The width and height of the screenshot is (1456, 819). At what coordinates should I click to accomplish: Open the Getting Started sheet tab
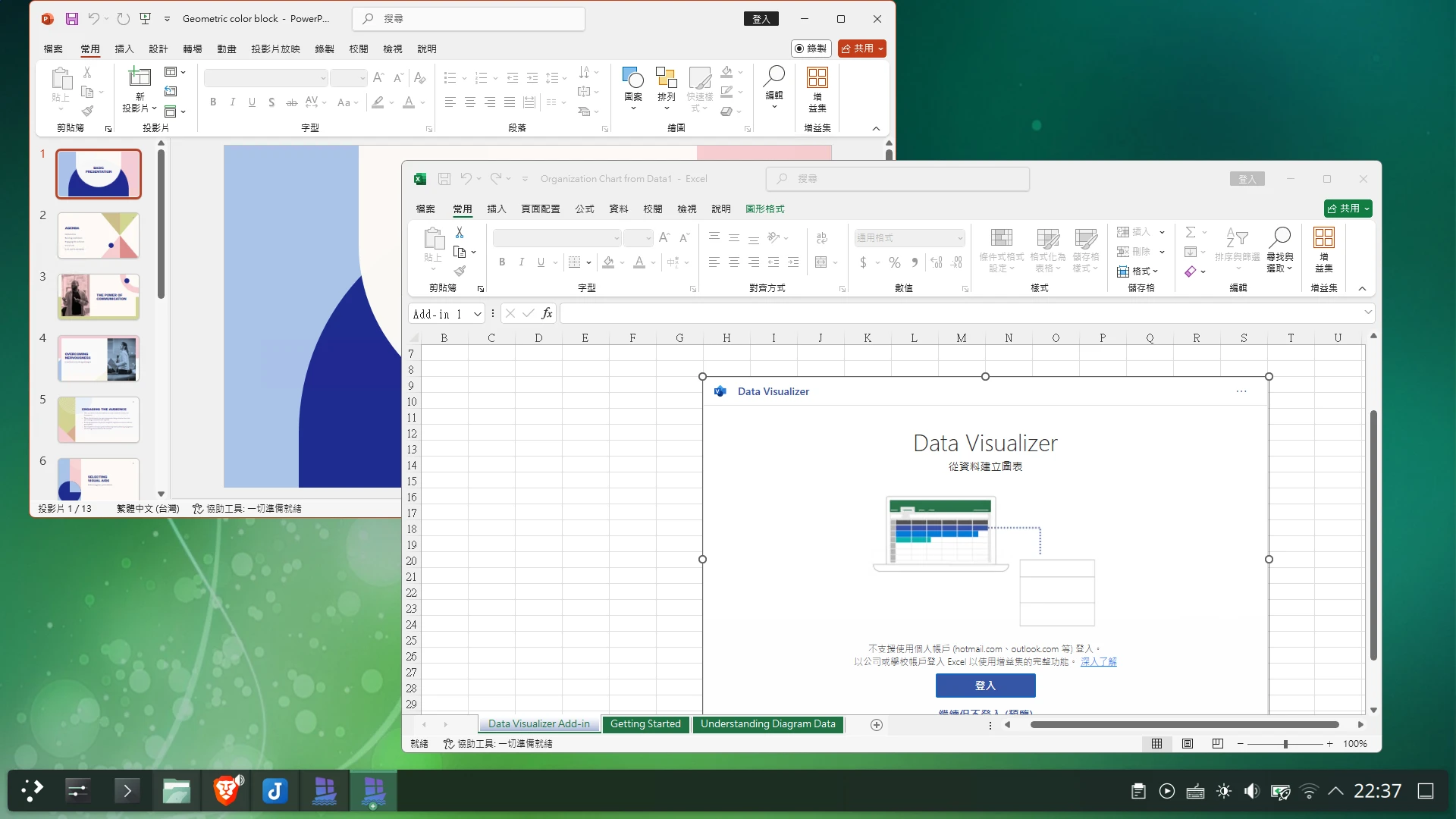pyautogui.click(x=645, y=723)
